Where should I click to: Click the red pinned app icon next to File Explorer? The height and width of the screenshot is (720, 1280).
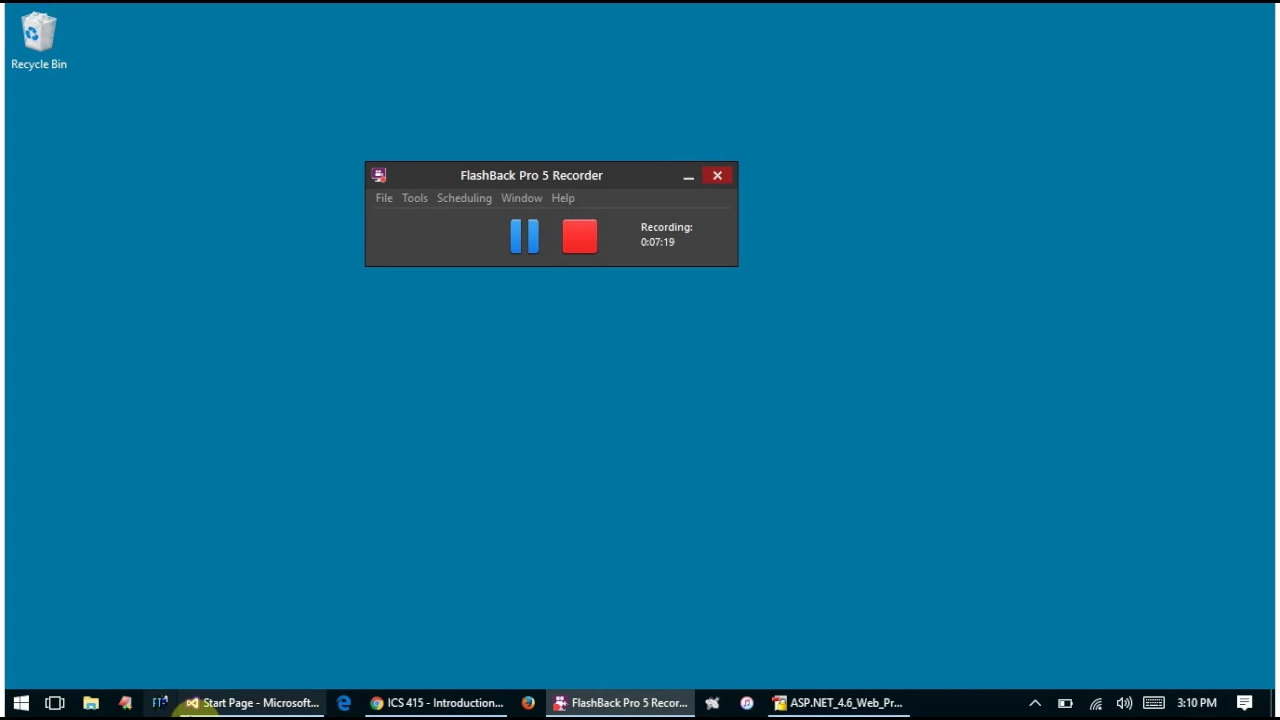tap(125, 703)
